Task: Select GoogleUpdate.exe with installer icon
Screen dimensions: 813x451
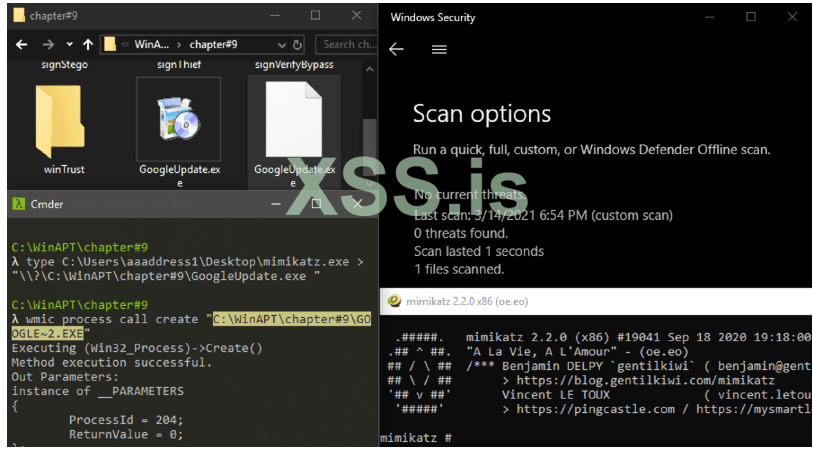Action: click(x=179, y=132)
